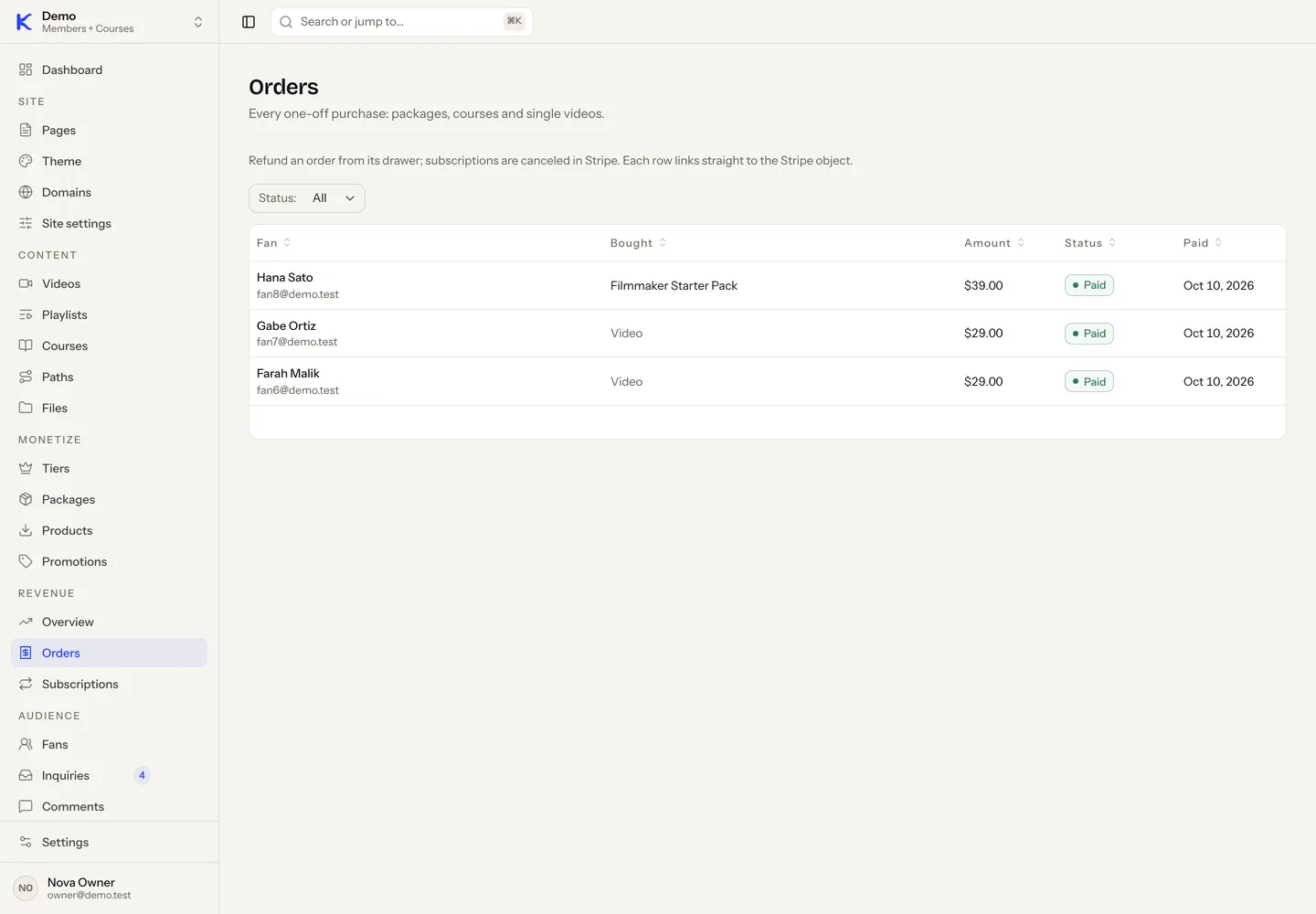Click the Packages box icon
This screenshot has width=1316, height=914.
click(26, 499)
